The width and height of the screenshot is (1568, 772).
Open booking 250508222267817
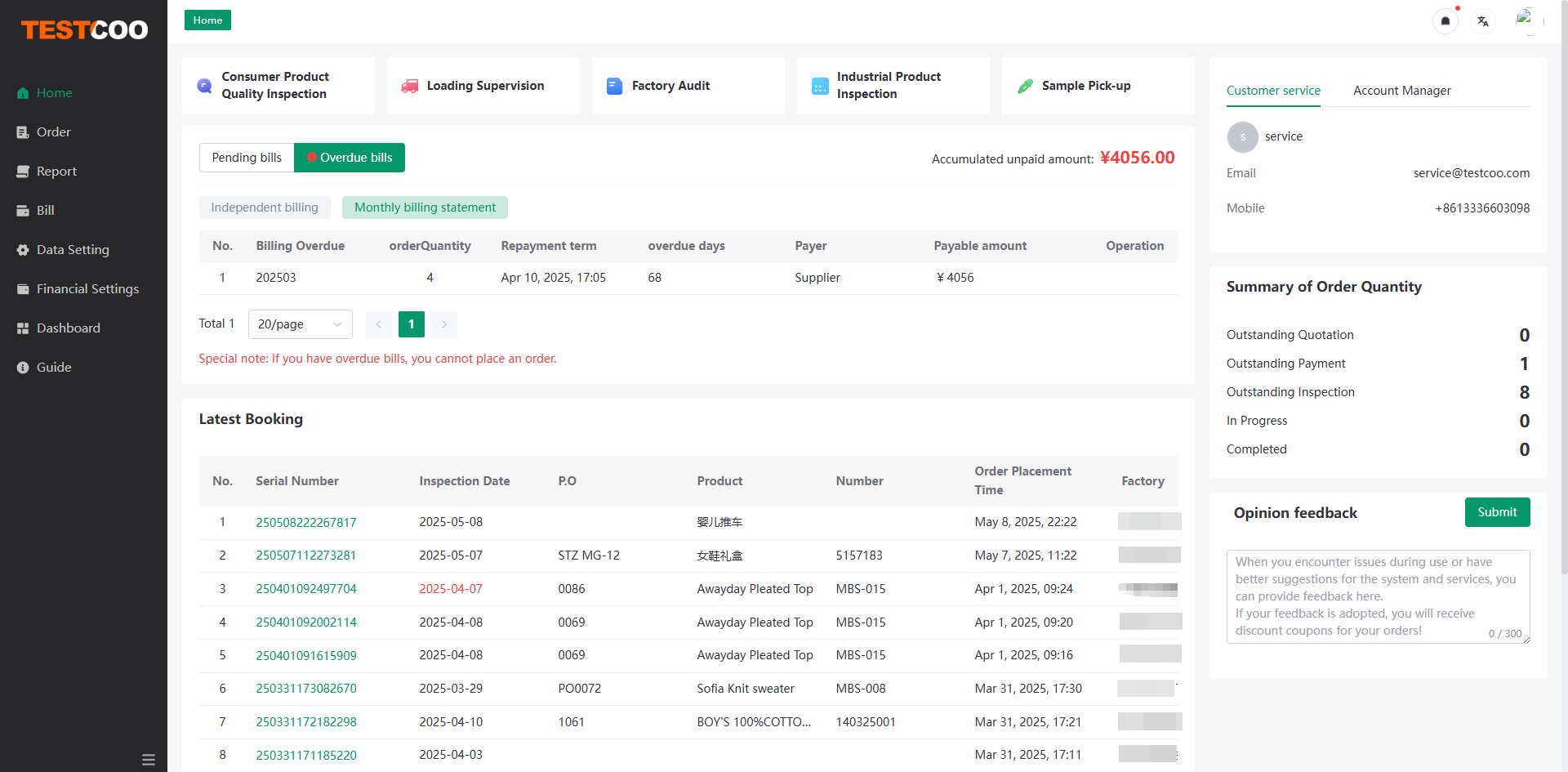coord(306,523)
